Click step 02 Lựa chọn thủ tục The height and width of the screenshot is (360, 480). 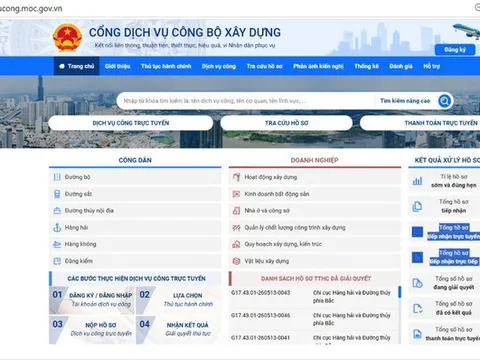point(178,300)
